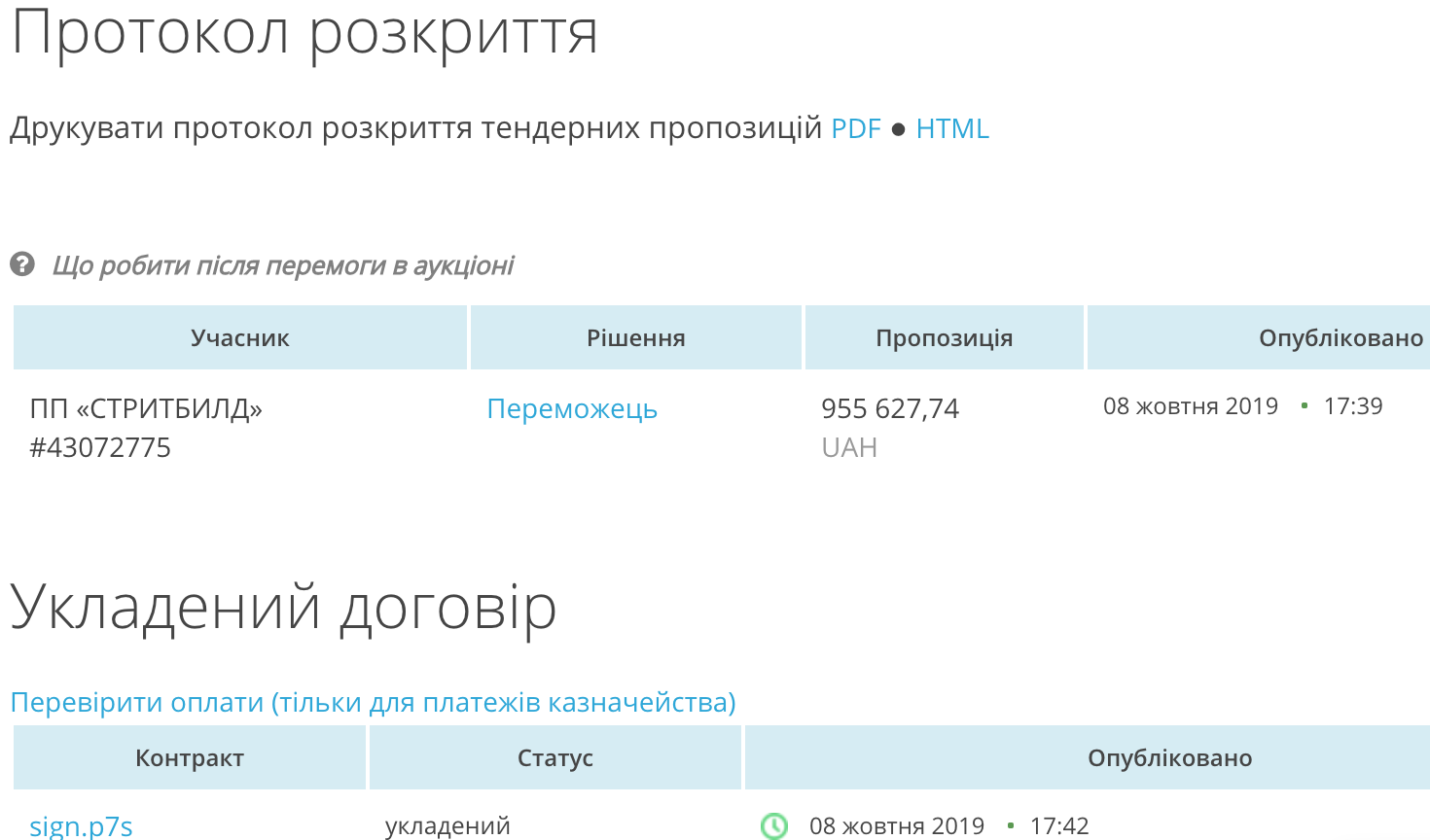Download the sign.p7s contract file
Screen dimensions: 1430x840
pos(81,826)
